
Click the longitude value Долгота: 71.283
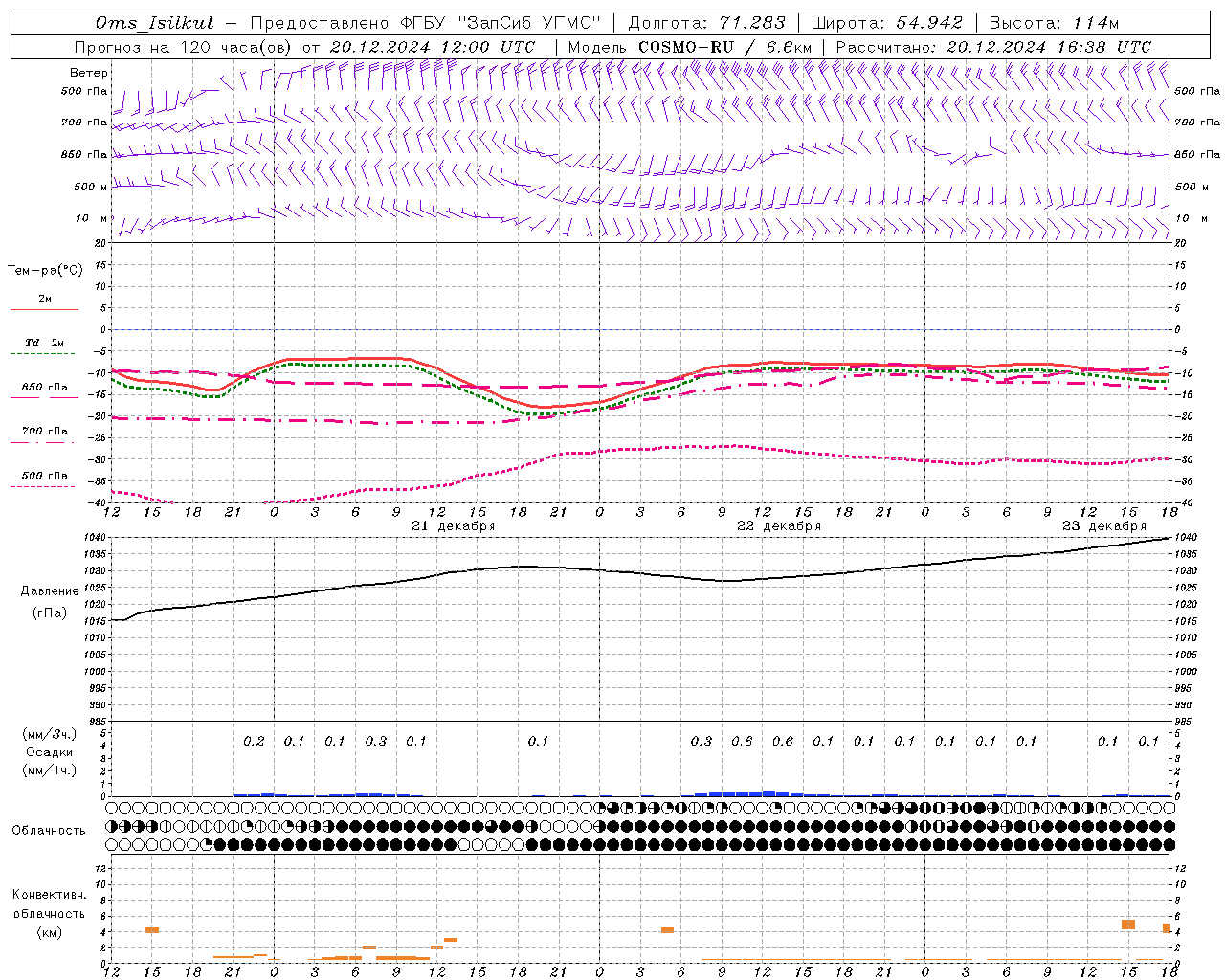click(x=706, y=23)
